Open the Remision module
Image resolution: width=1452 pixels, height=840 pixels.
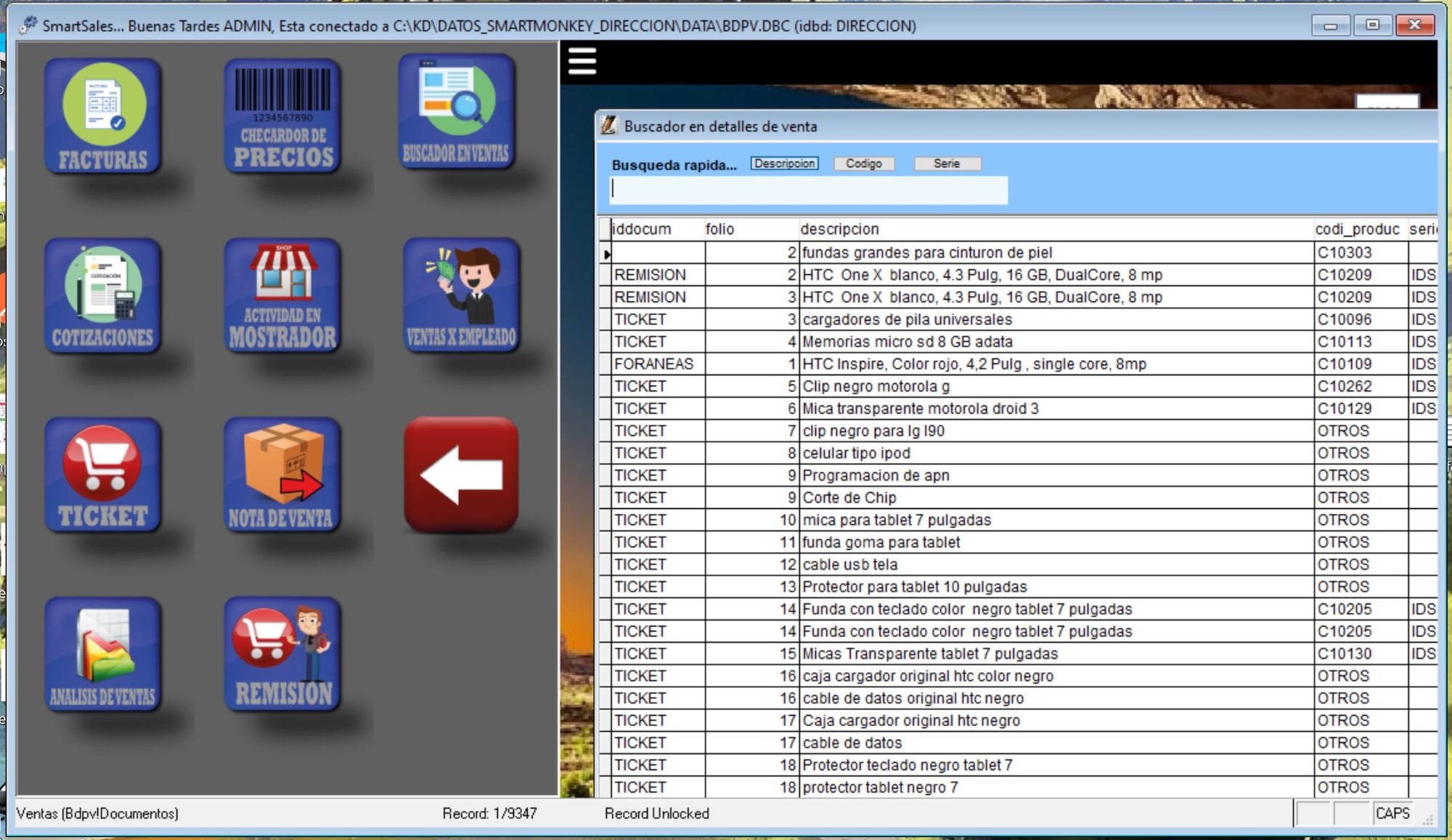(x=282, y=655)
